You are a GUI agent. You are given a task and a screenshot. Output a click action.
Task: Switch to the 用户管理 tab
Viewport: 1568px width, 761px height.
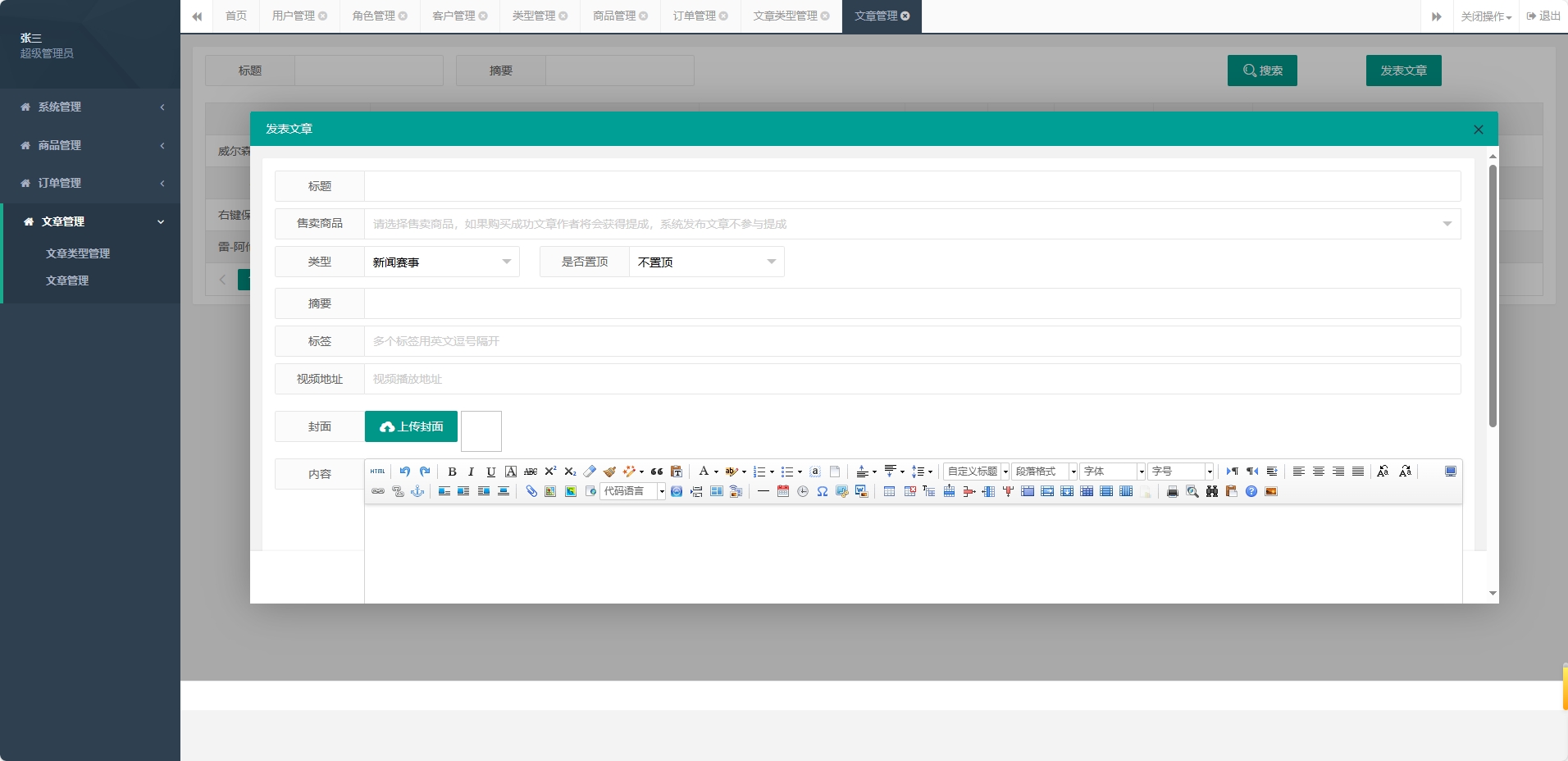tap(299, 16)
